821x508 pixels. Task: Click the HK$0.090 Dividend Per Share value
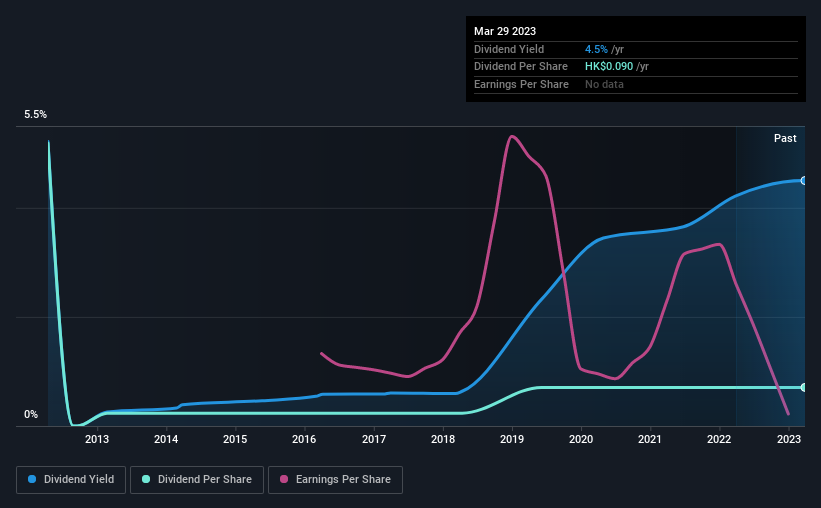[x=609, y=67]
